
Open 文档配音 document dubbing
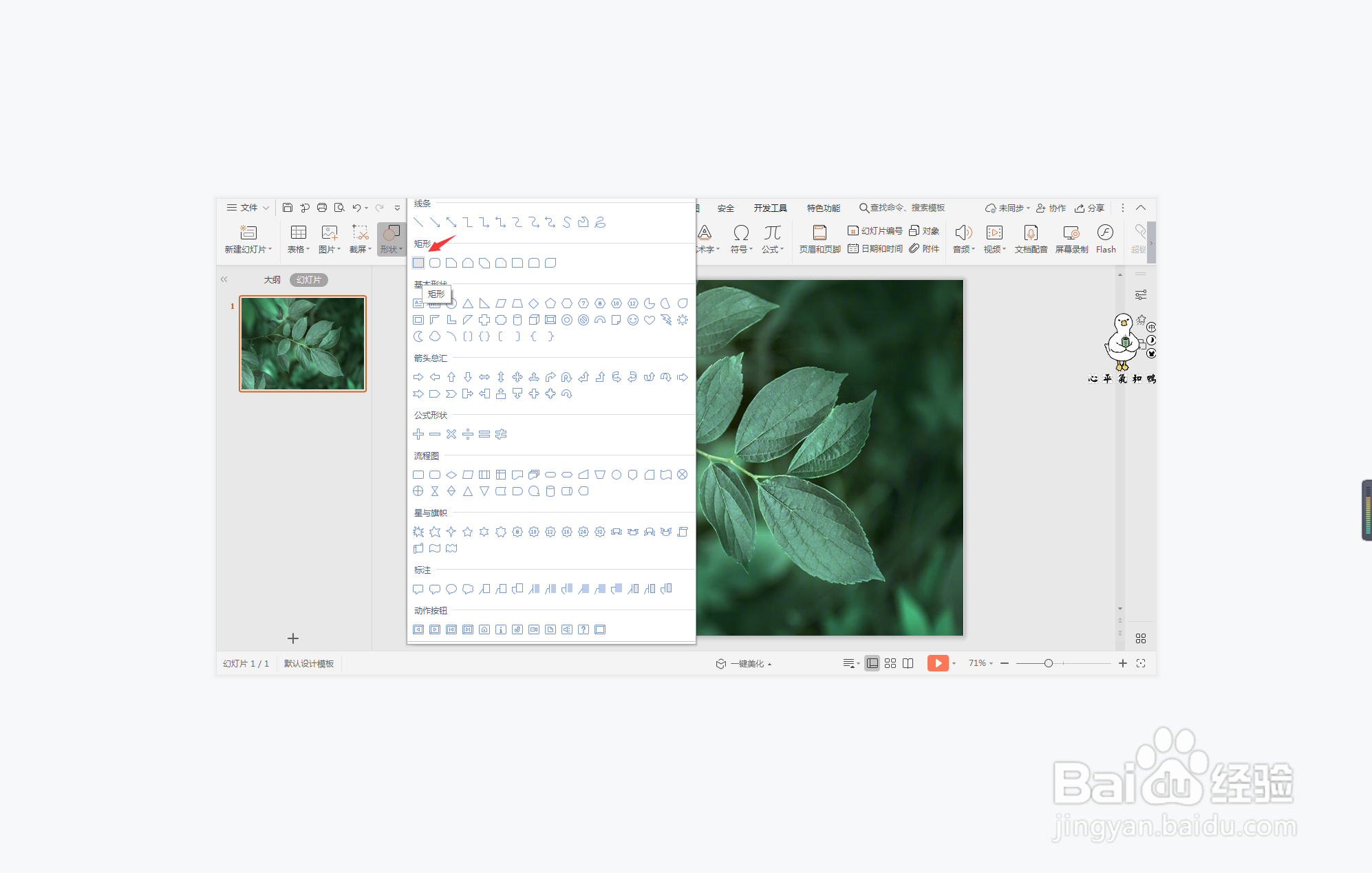click(1031, 239)
